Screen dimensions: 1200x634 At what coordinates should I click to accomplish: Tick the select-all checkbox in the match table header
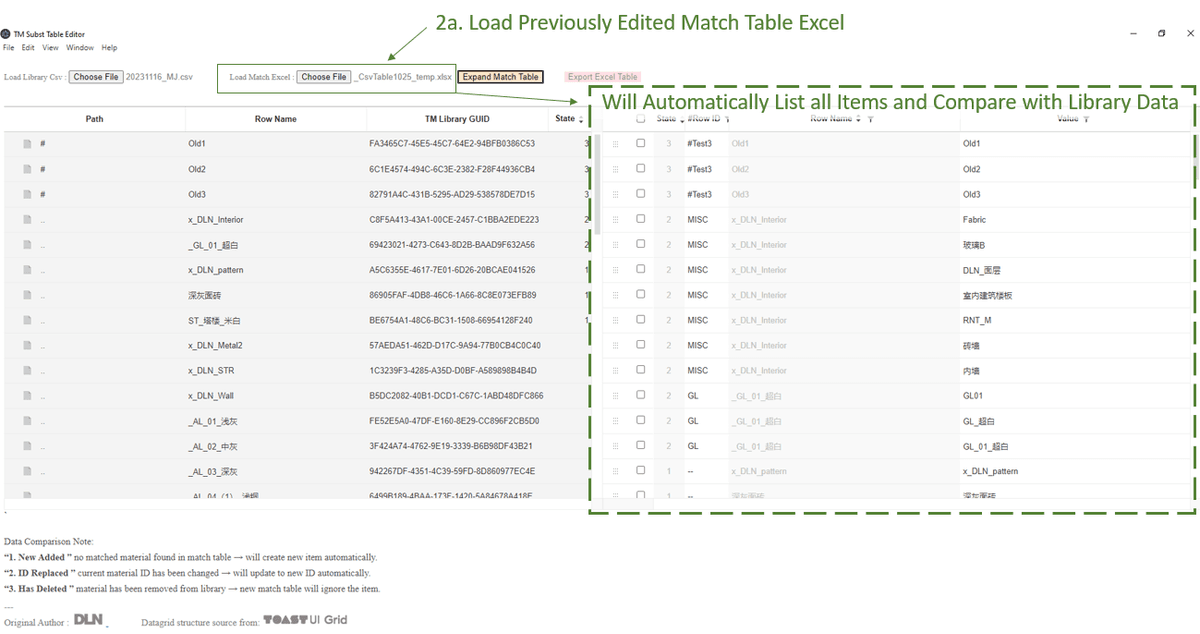tap(640, 118)
